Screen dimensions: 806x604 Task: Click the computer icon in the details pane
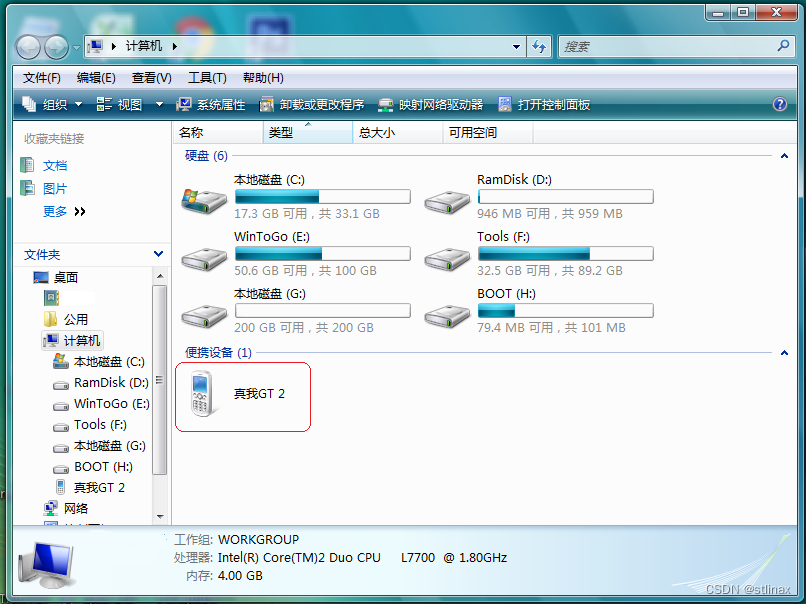[47, 564]
